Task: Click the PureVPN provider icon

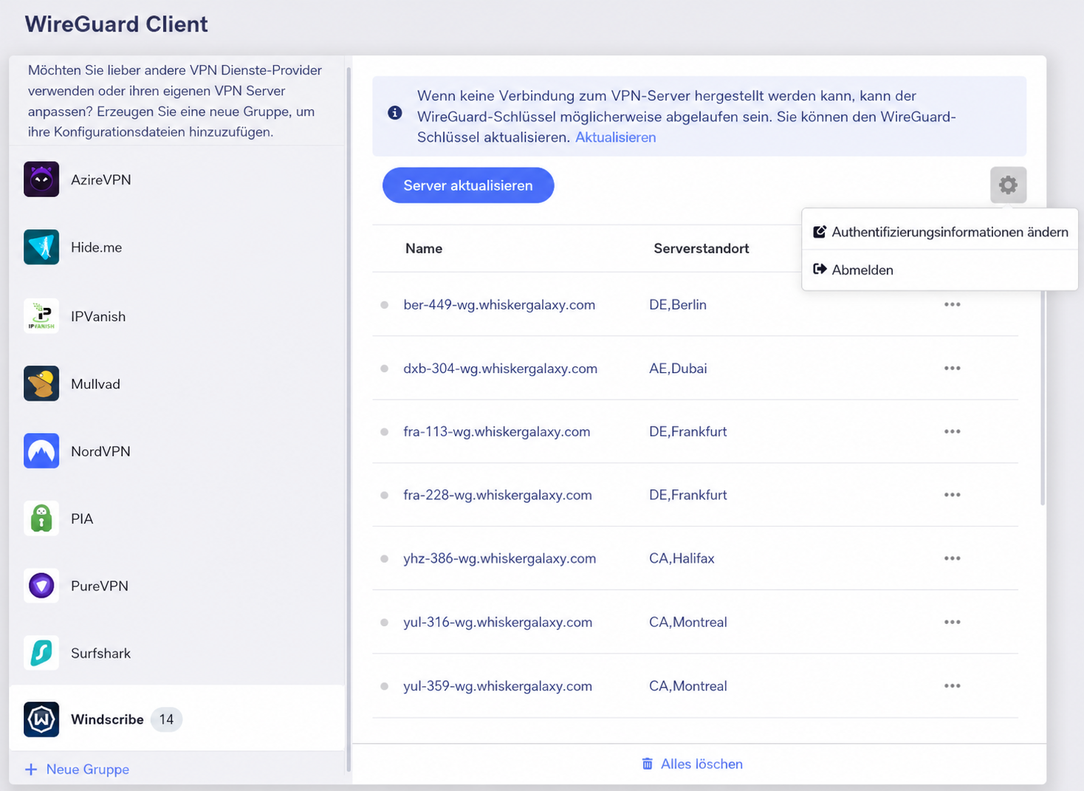Action: click(x=41, y=586)
